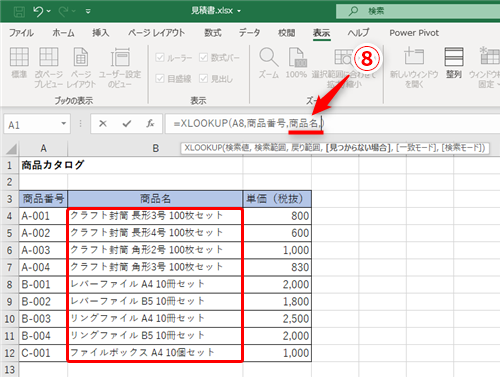Viewport: 500px width, 377px height.
Task: Click into the XLOOKUP formula bar
Action: pos(333,124)
